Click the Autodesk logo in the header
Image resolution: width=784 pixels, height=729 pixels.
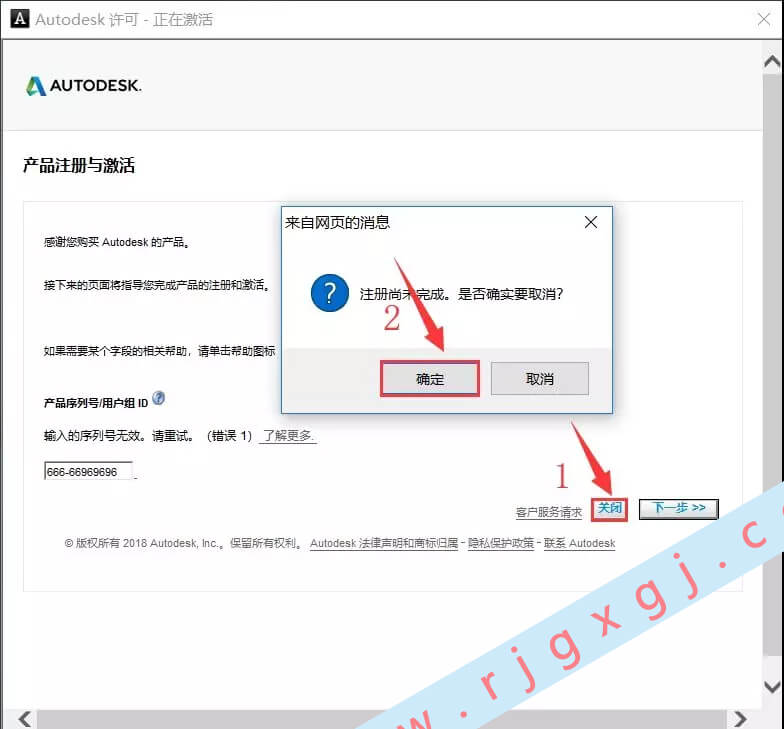84,86
